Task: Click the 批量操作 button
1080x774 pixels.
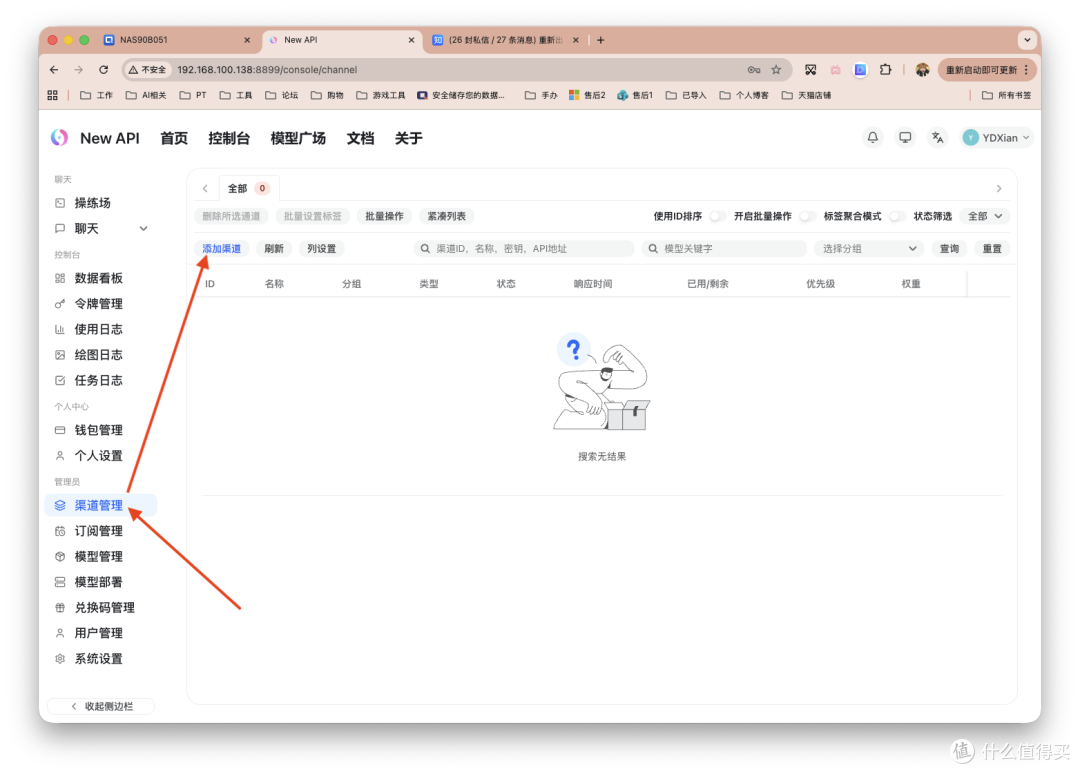Action: (x=384, y=216)
